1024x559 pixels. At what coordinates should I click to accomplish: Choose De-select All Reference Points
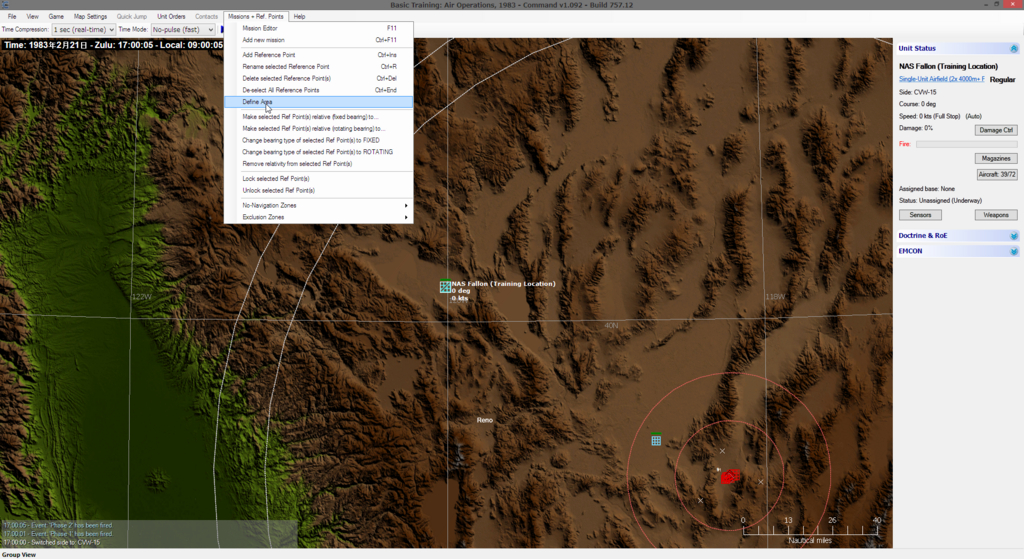[x=319, y=90]
